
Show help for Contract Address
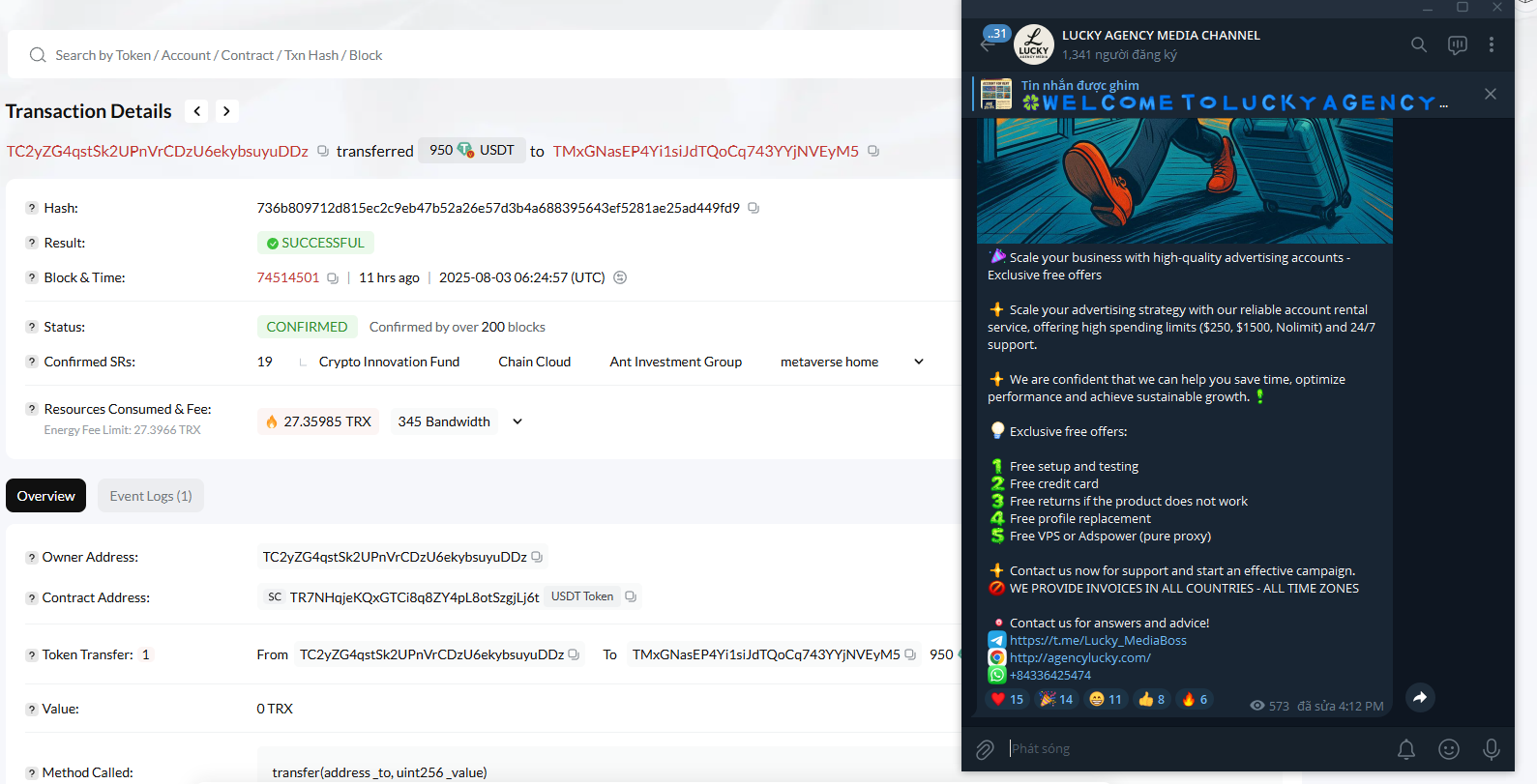pyautogui.click(x=32, y=598)
